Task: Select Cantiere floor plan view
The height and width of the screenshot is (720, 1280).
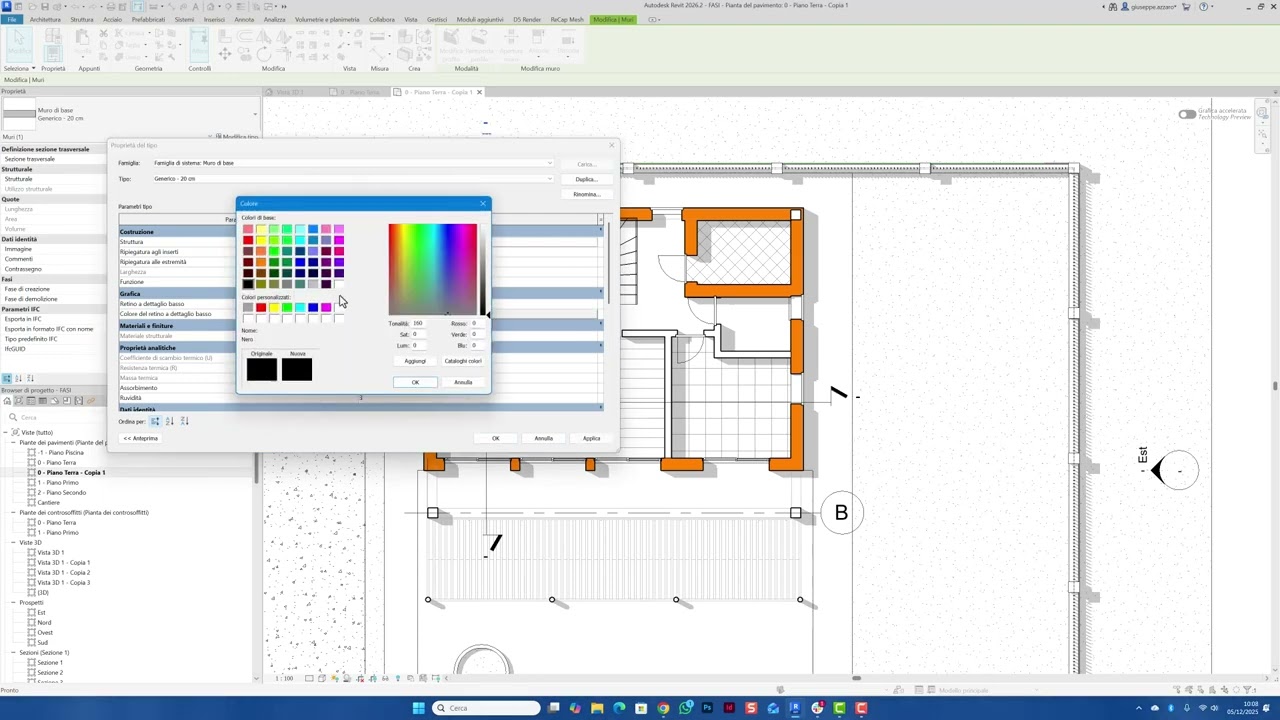Action: [49, 502]
